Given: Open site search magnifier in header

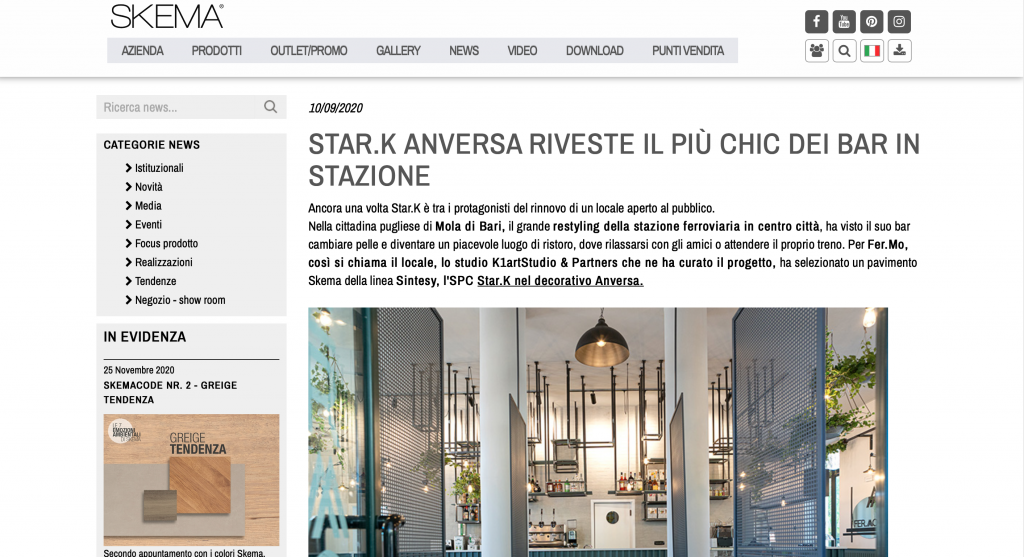Looking at the screenshot, I should [845, 51].
